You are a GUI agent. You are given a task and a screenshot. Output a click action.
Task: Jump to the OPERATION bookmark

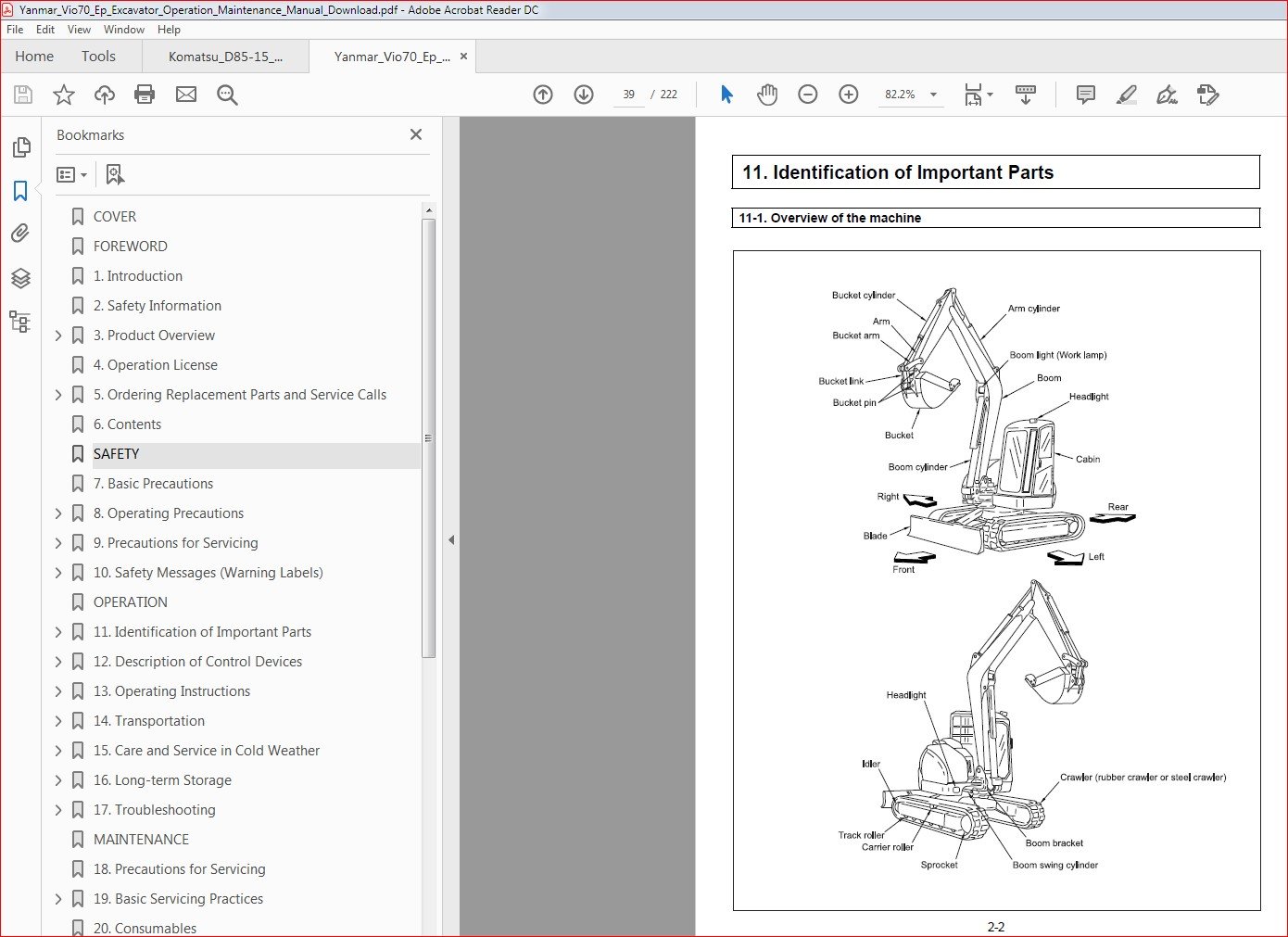pyautogui.click(x=131, y=602)
